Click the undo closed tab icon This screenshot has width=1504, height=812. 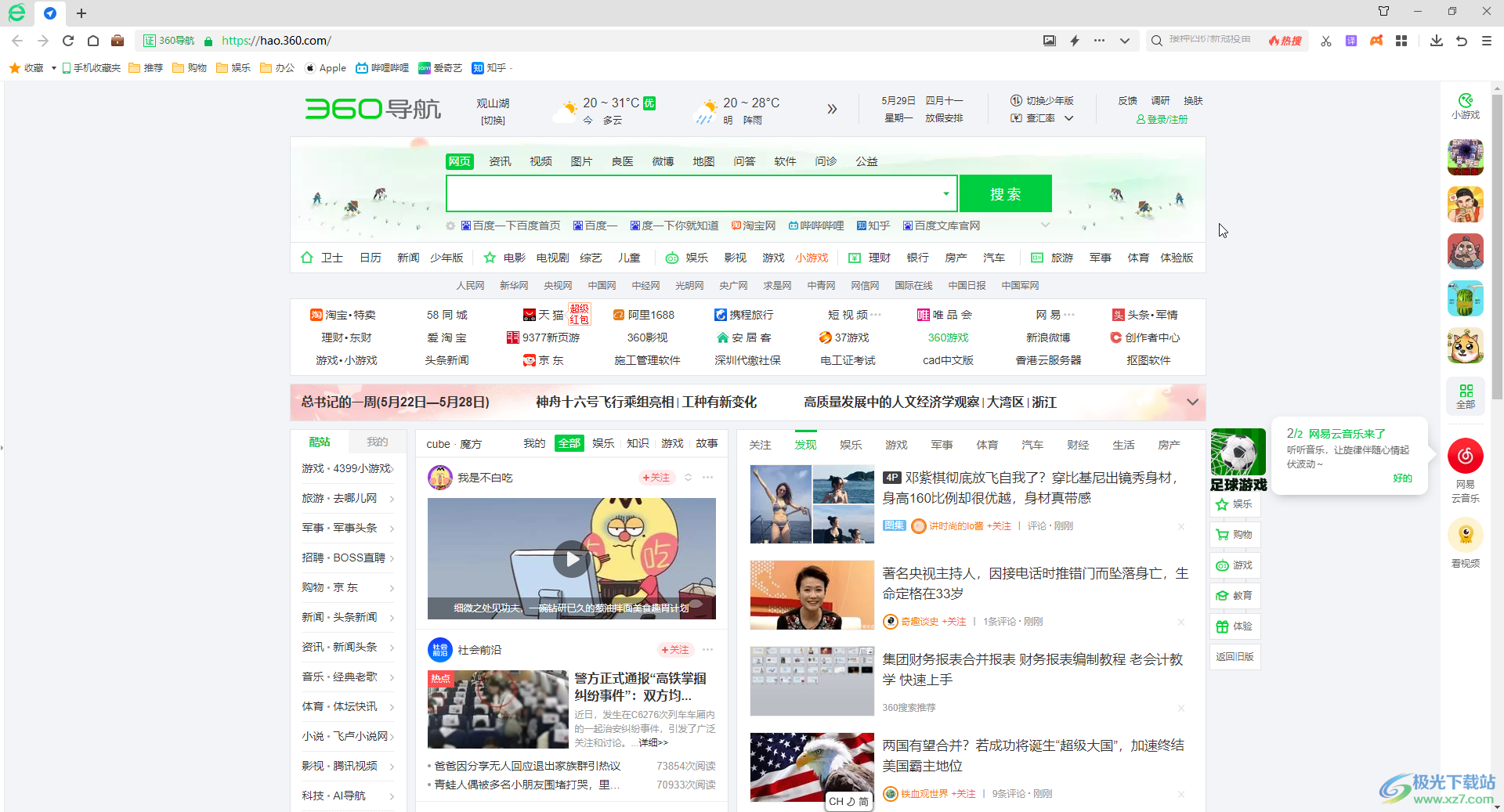click(x=1462, y=41)
